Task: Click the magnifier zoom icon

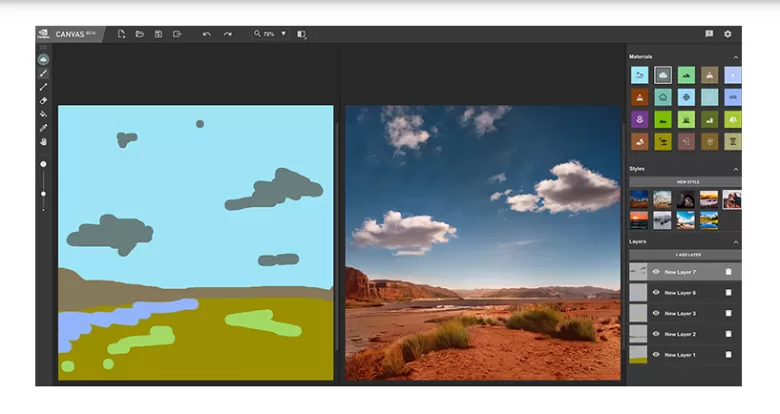Action: click(x=257, y=33)
